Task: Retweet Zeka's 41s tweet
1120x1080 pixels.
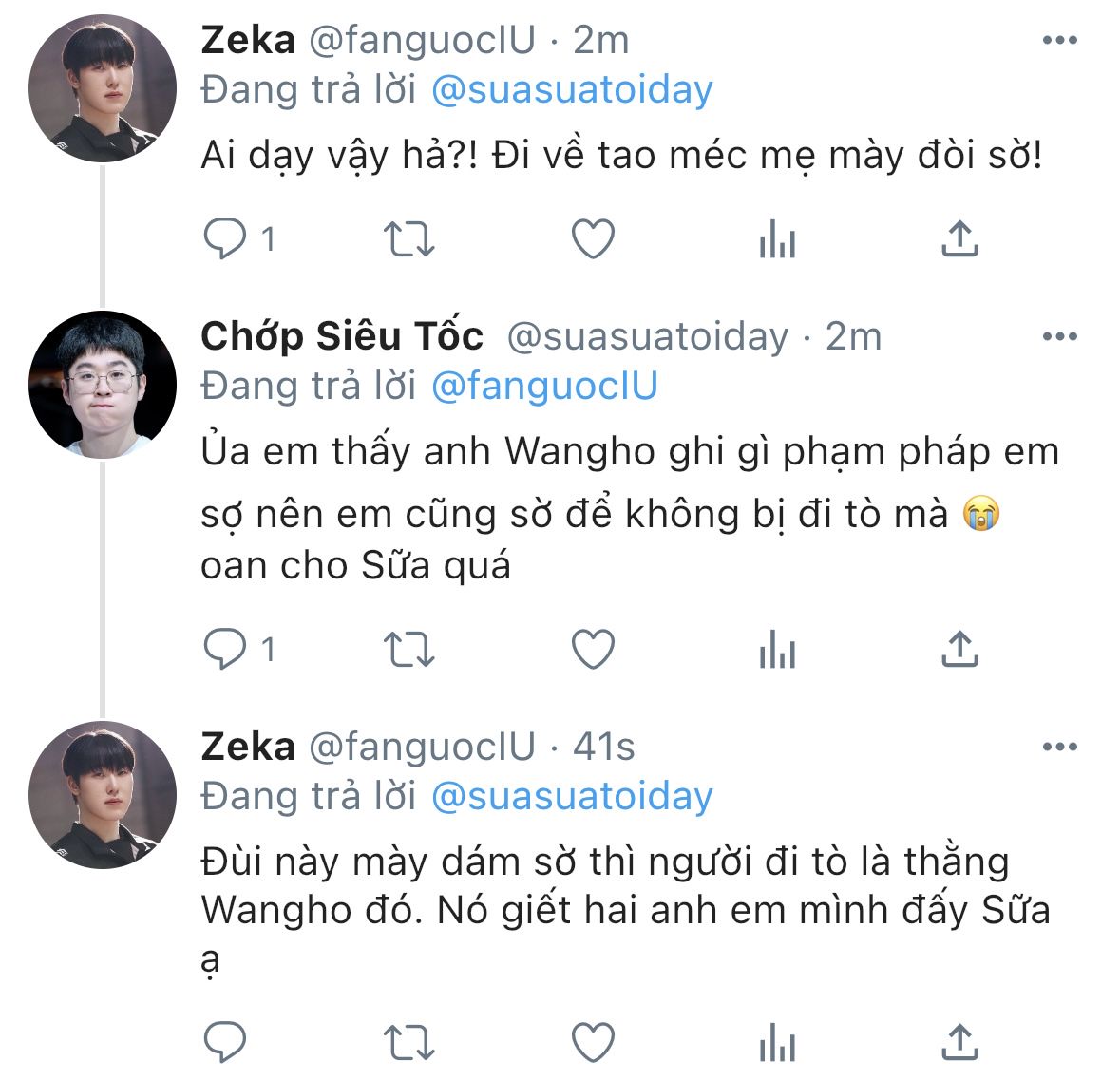Action: point(408,1042)
